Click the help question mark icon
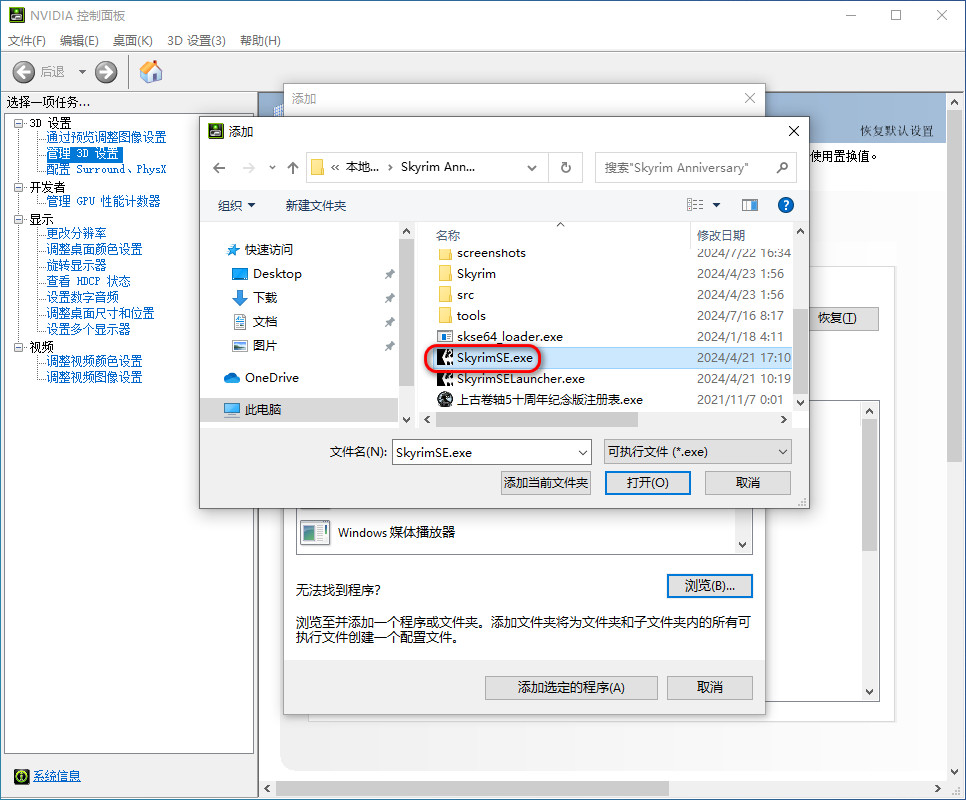Image resolution: width=966 pixels, height=800 pixels. [785, 205]
